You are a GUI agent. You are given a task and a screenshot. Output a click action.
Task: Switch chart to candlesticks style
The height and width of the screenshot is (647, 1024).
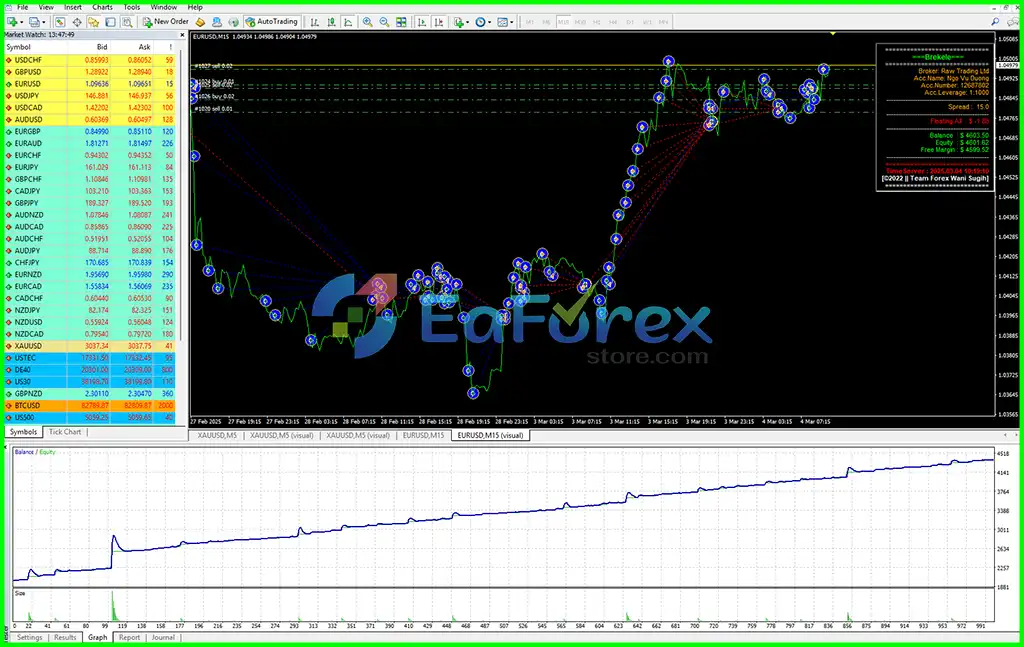pos(332,22)
